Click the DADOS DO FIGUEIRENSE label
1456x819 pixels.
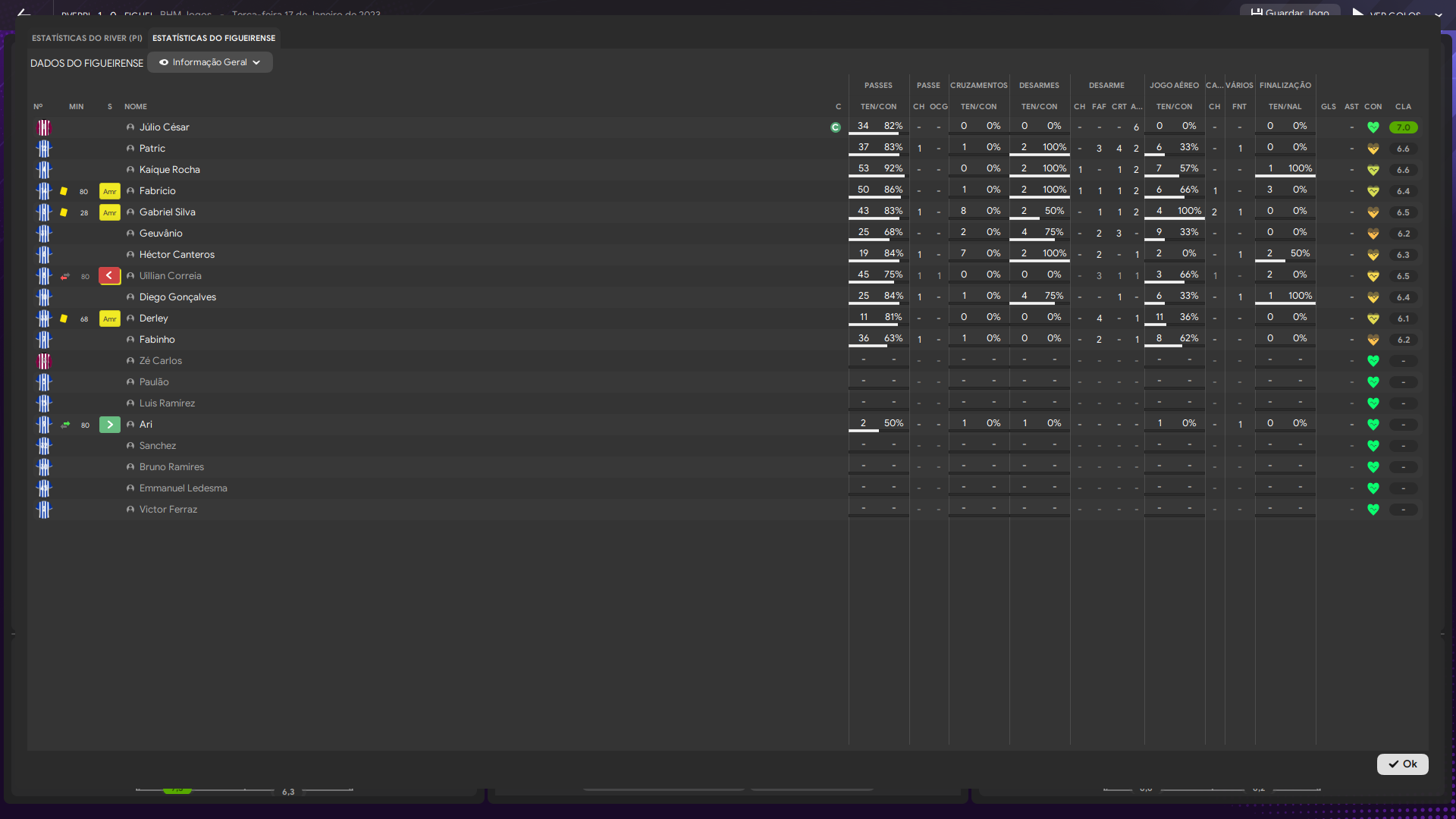[x=86, y=63]
